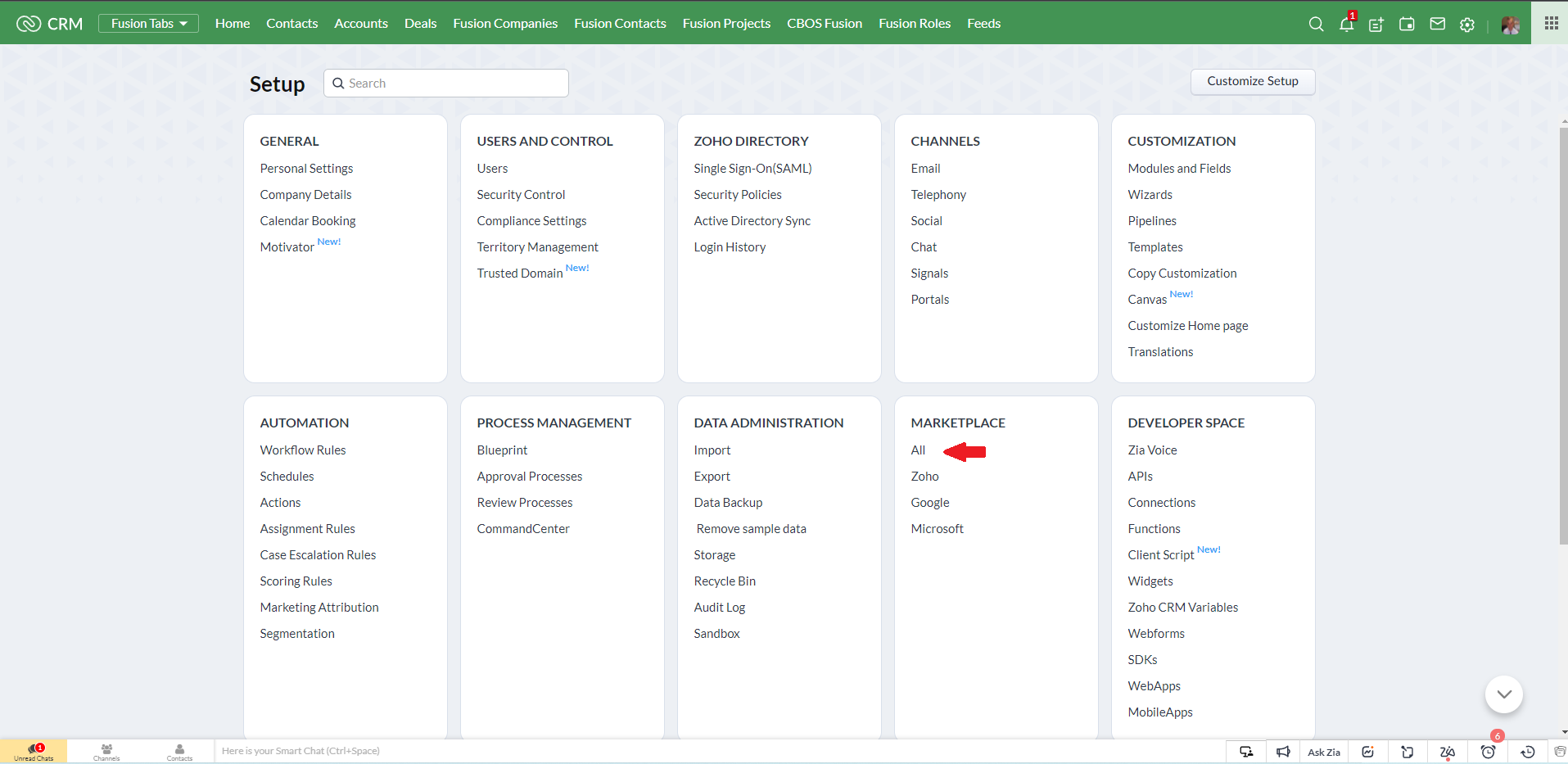The width and height of the screenshot is (1568, 764).
Task: Open the CBOS Fusion tab
Action: point(825,24)
